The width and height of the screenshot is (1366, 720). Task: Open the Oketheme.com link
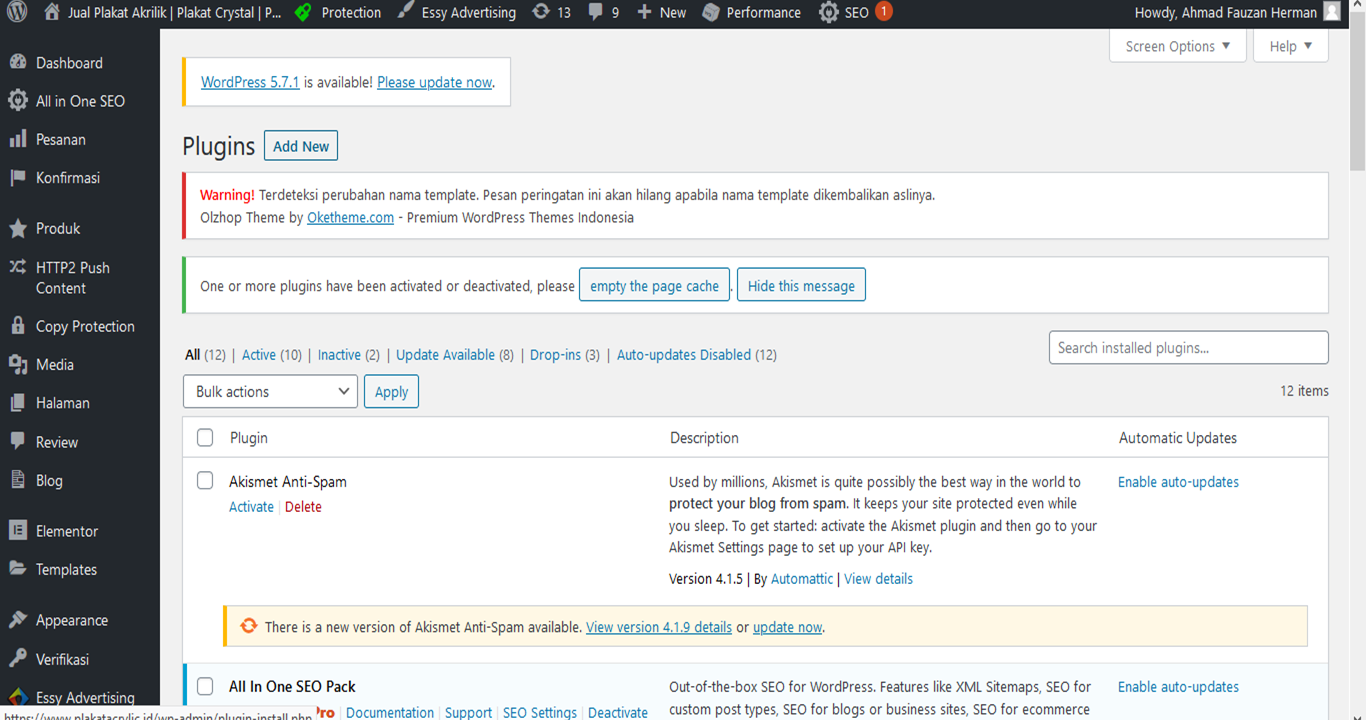coord(350,217)
